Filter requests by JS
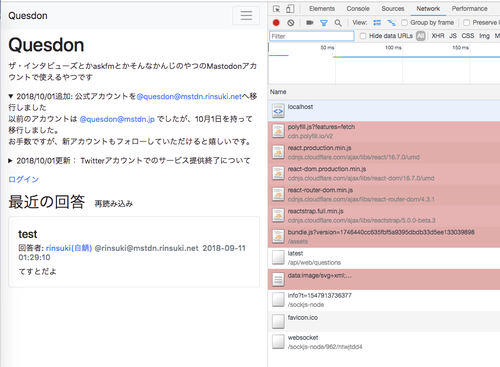 (453, 36)
